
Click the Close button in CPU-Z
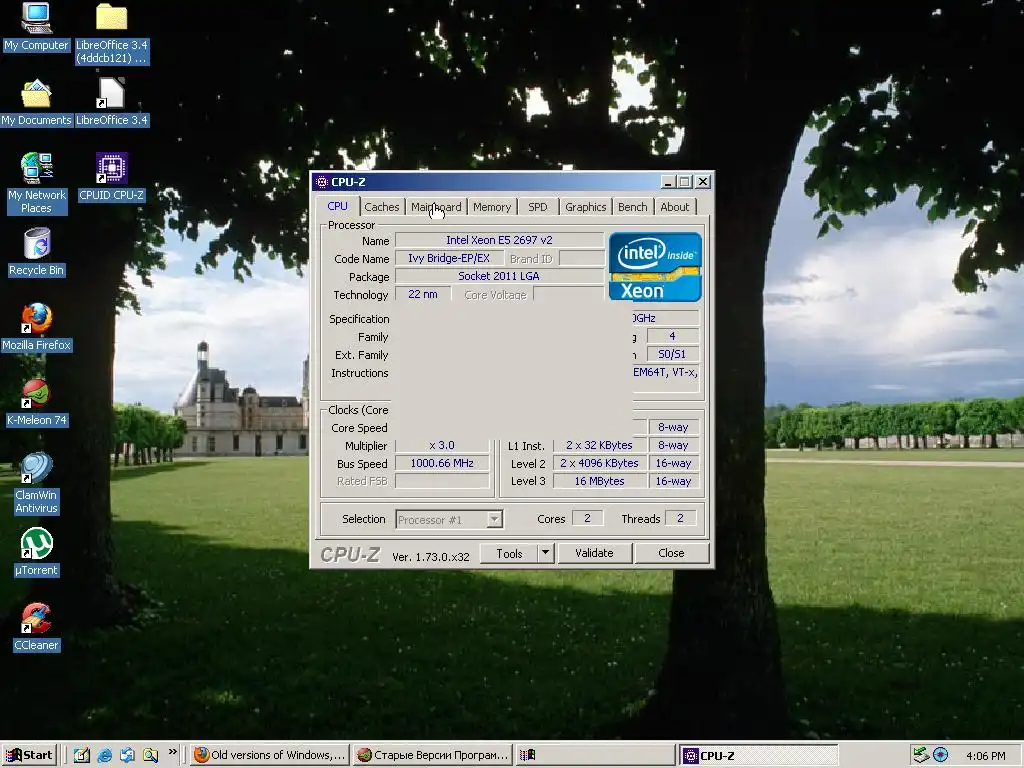click(x=671, y=553)
